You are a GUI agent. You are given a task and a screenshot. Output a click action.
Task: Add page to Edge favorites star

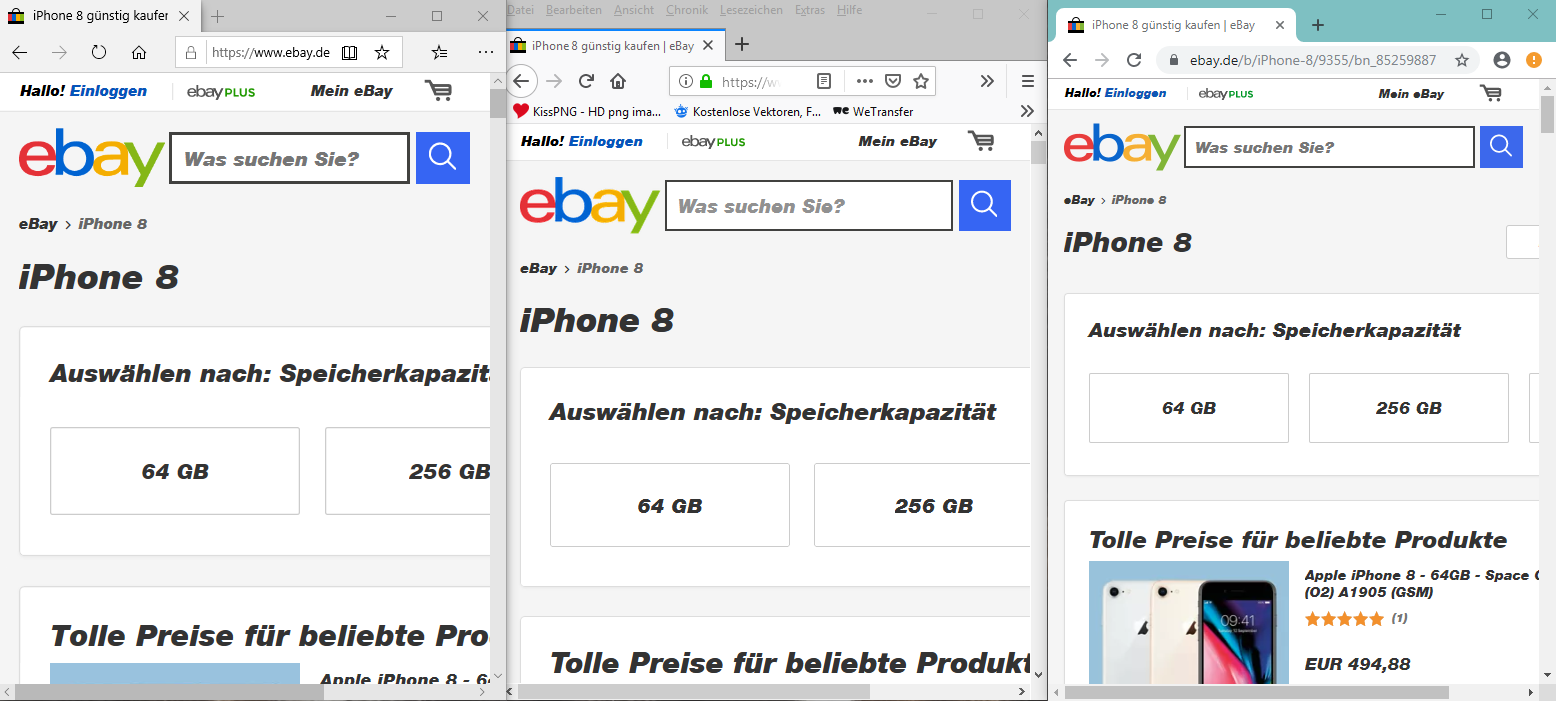(x=381, y=52)
